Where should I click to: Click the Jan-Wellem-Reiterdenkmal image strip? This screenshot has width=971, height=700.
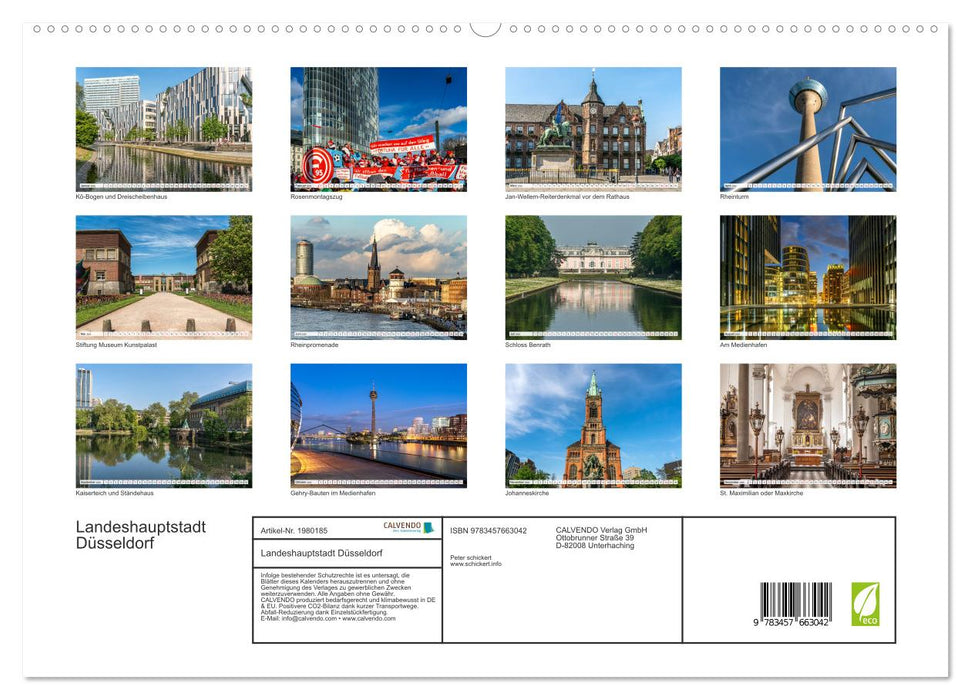click(593, 128)
